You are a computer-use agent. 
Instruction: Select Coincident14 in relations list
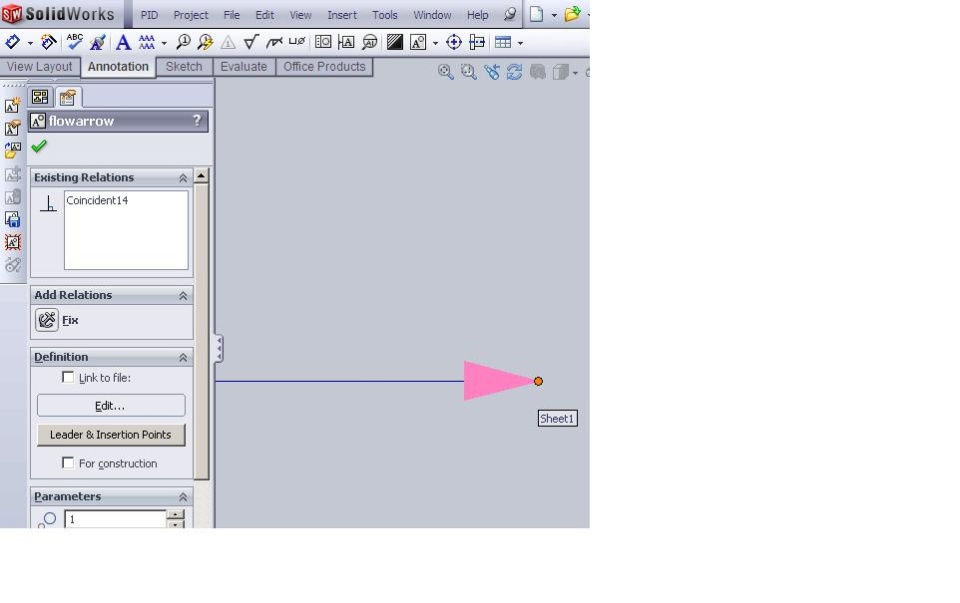tap(97, 200)
